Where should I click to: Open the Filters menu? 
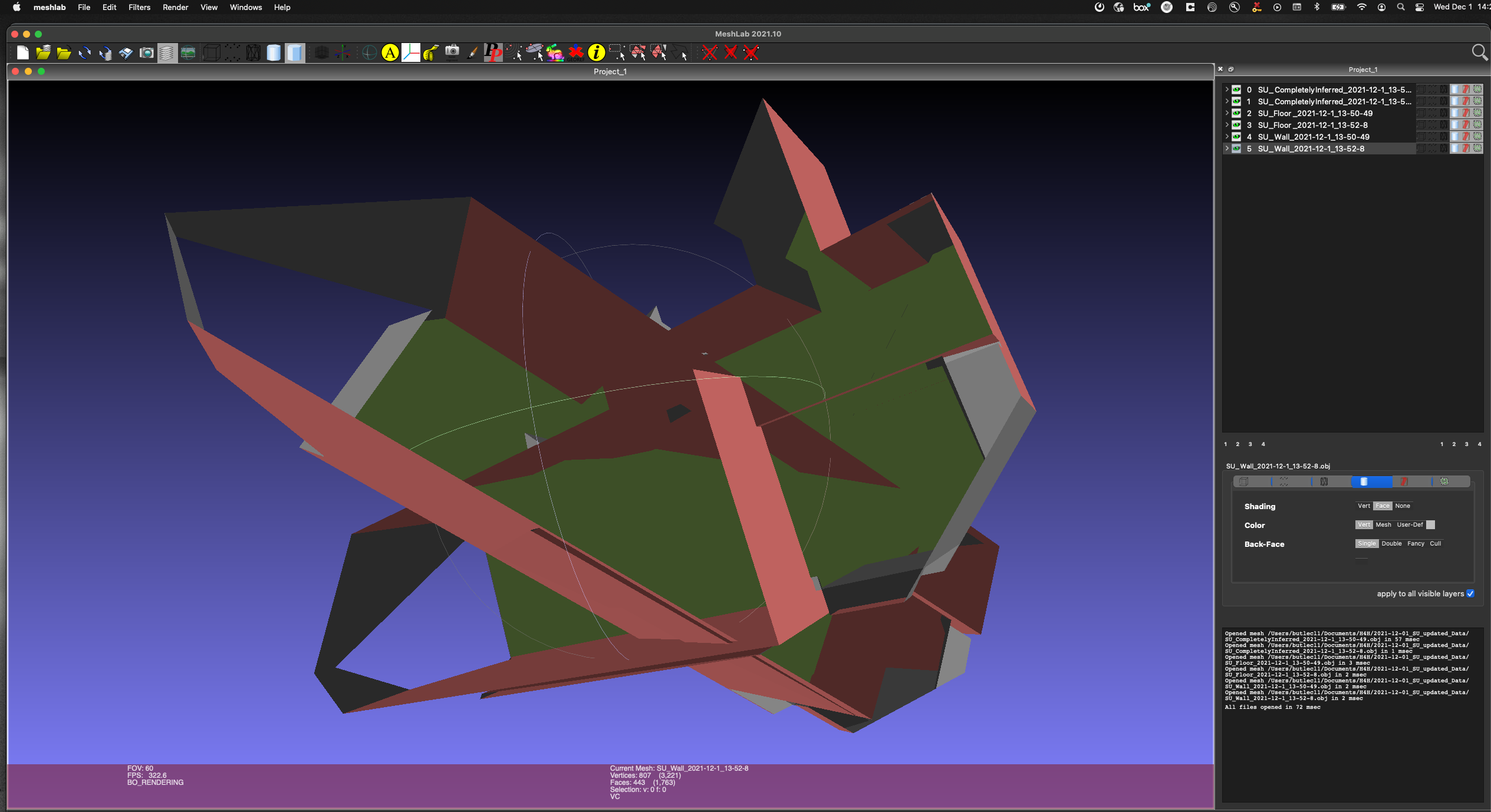(139, 7)
